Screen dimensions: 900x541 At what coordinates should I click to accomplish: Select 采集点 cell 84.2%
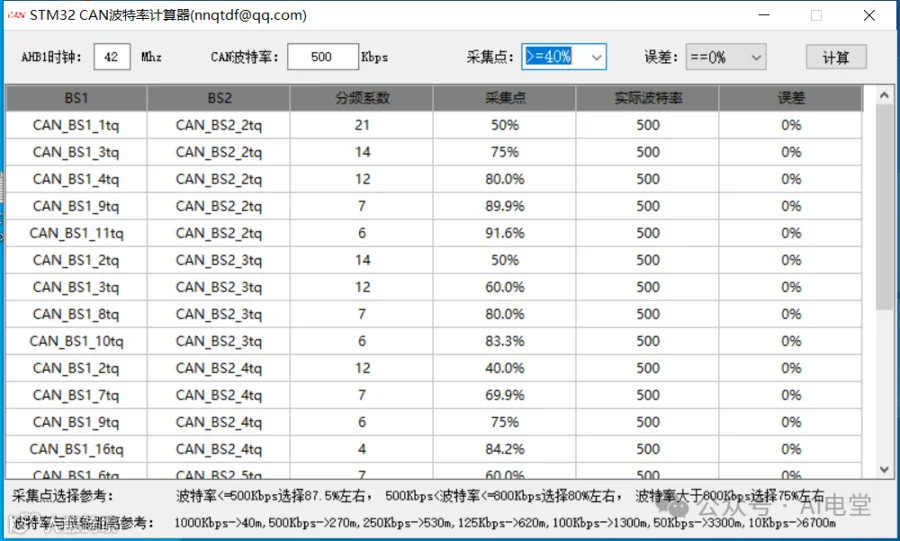(x=505, y=449)
